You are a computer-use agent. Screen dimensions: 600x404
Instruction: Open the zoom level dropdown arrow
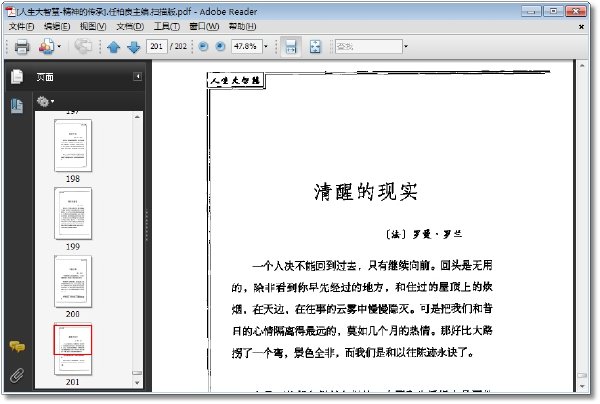(x=266, y=47)
